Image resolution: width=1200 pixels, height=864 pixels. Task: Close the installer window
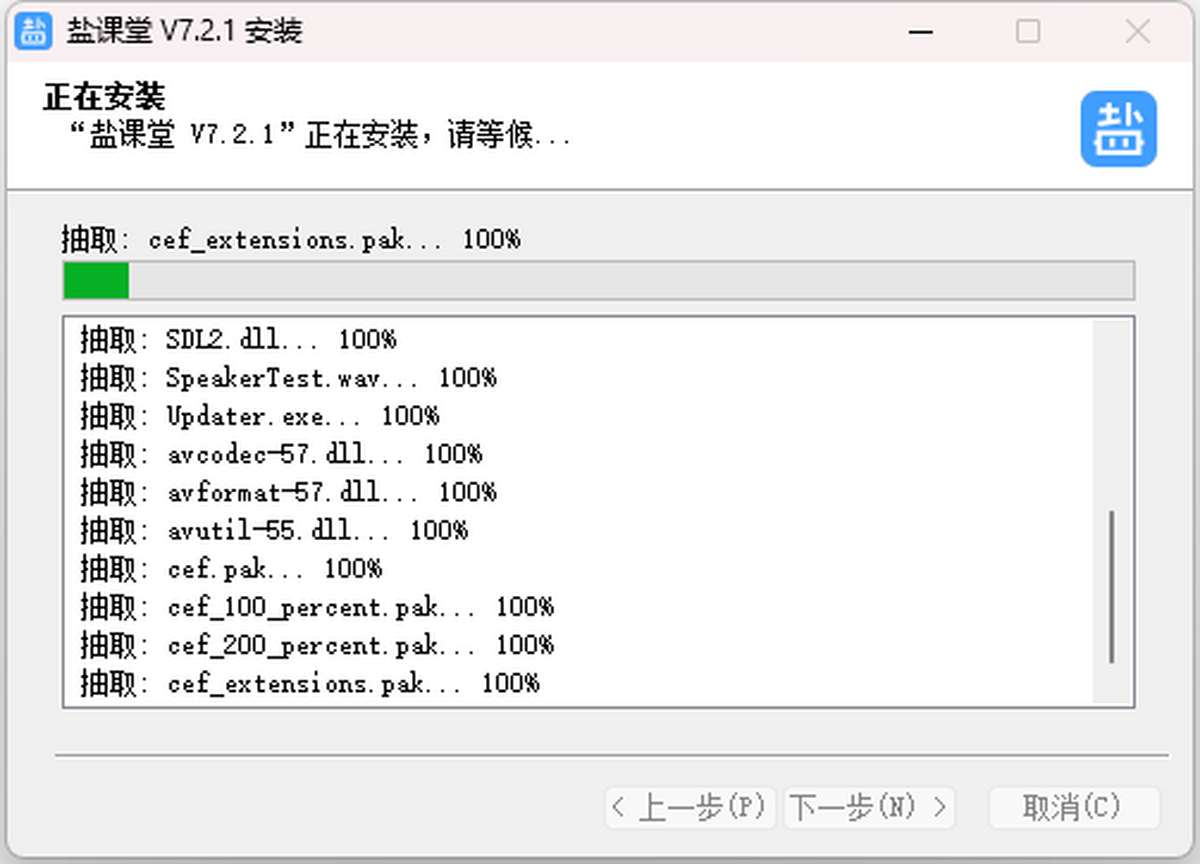point(1137,31)
